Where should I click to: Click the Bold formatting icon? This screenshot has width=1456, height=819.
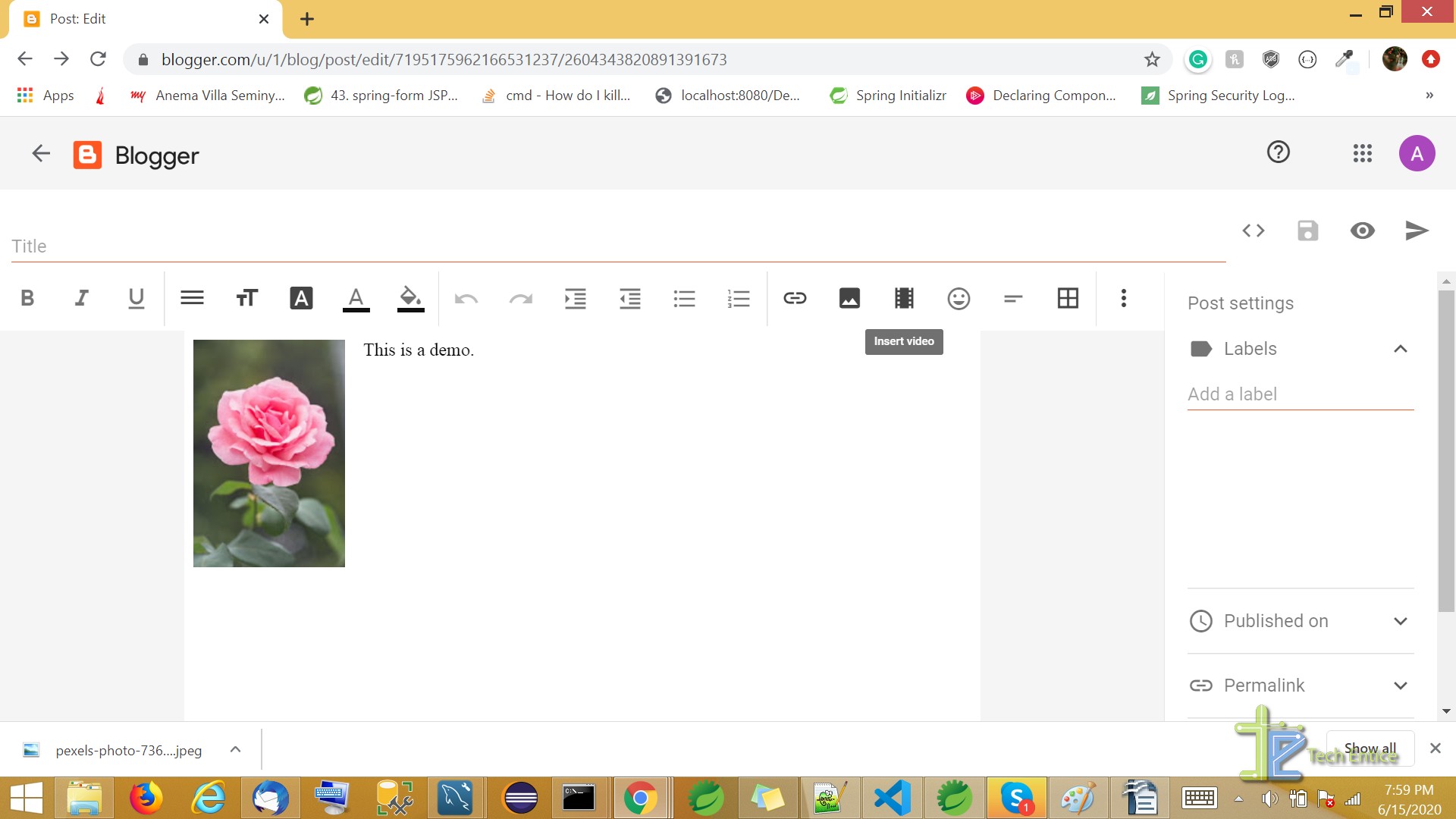(28, 298)
